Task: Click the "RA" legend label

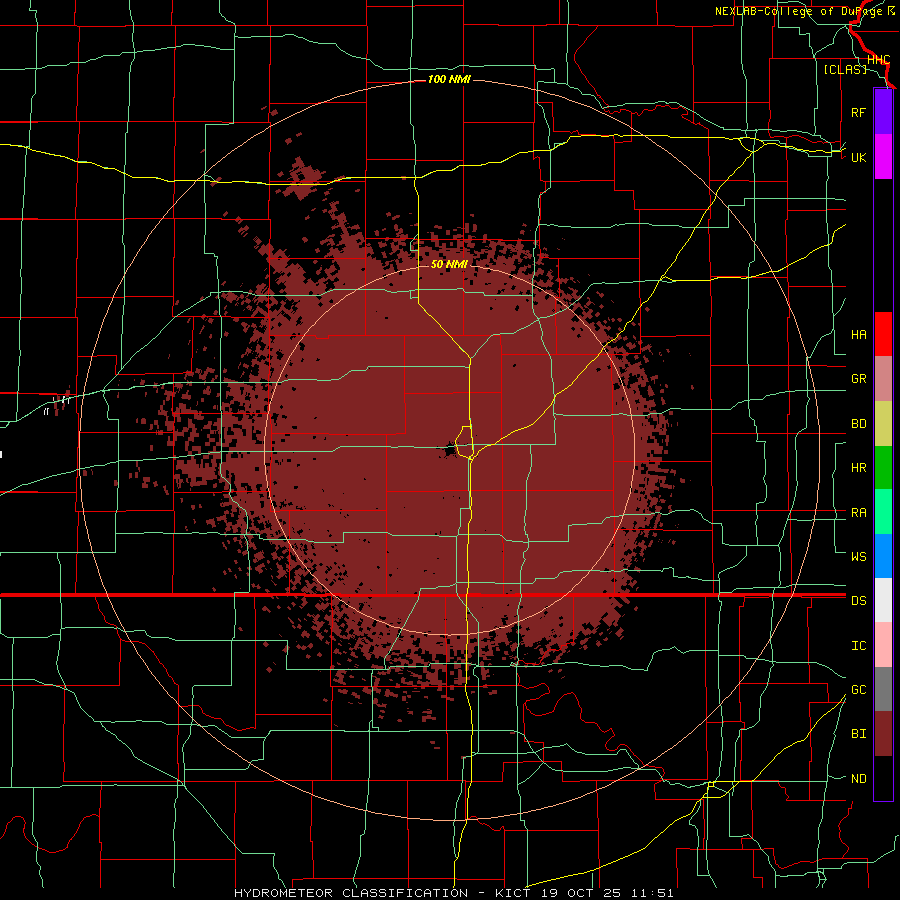Action: [x=858, y=512]
